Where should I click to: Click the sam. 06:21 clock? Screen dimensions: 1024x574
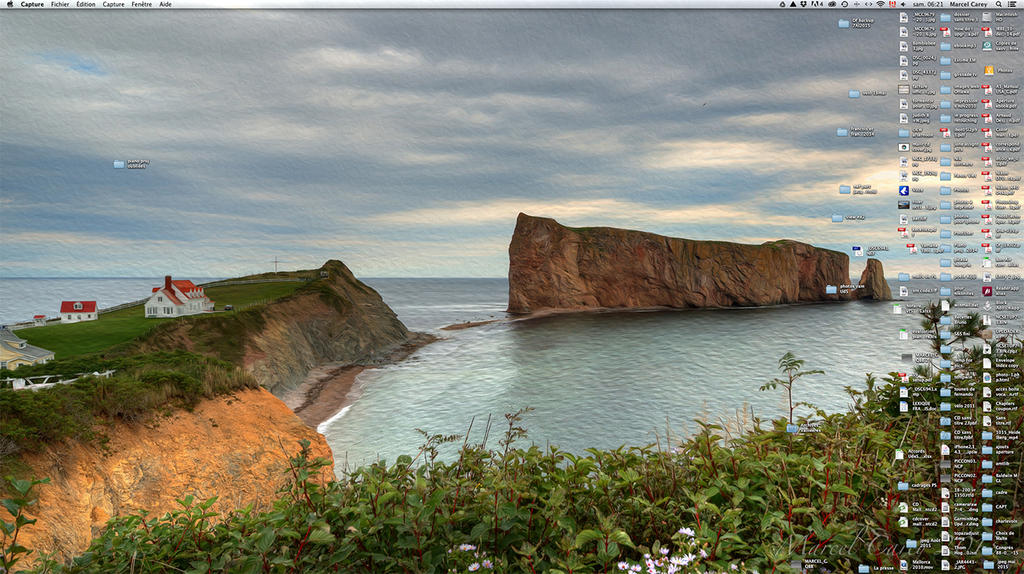(926, 5)
